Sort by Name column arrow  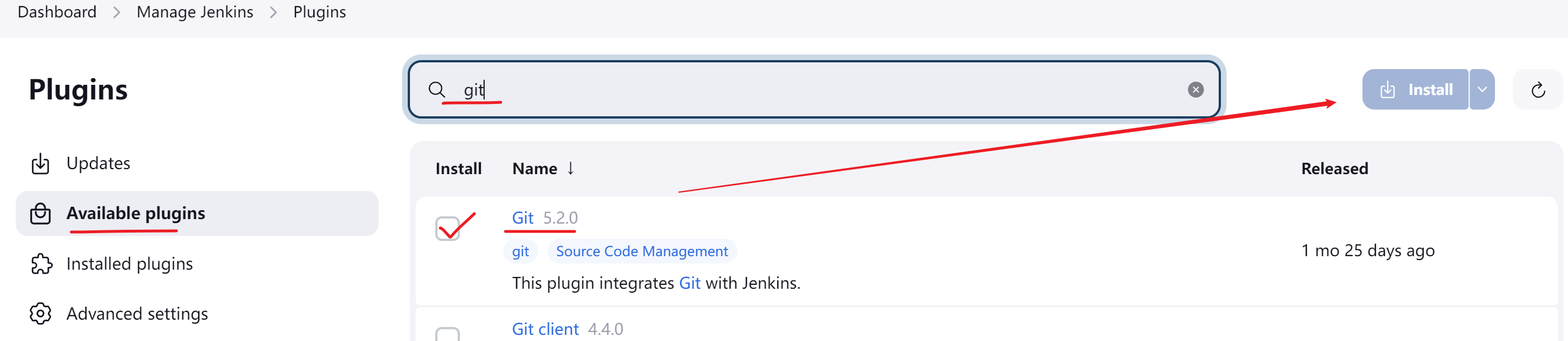point(571,168)
